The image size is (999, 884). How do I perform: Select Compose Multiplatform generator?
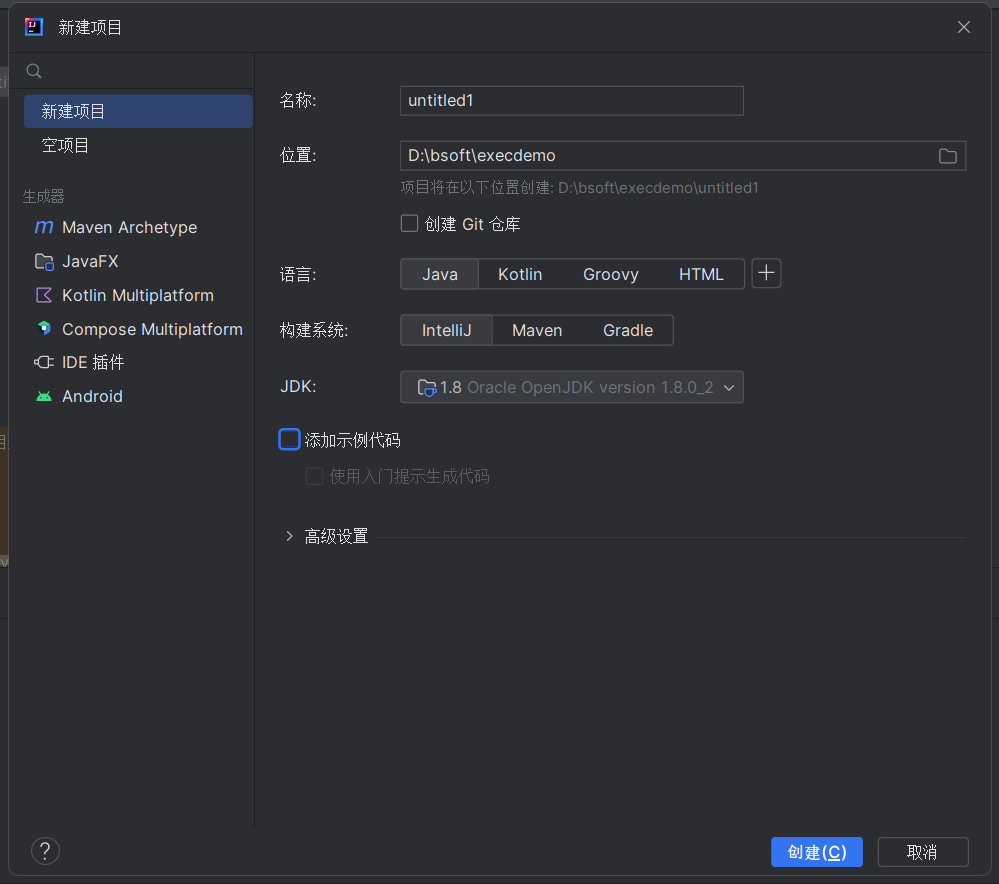(138, 329)
